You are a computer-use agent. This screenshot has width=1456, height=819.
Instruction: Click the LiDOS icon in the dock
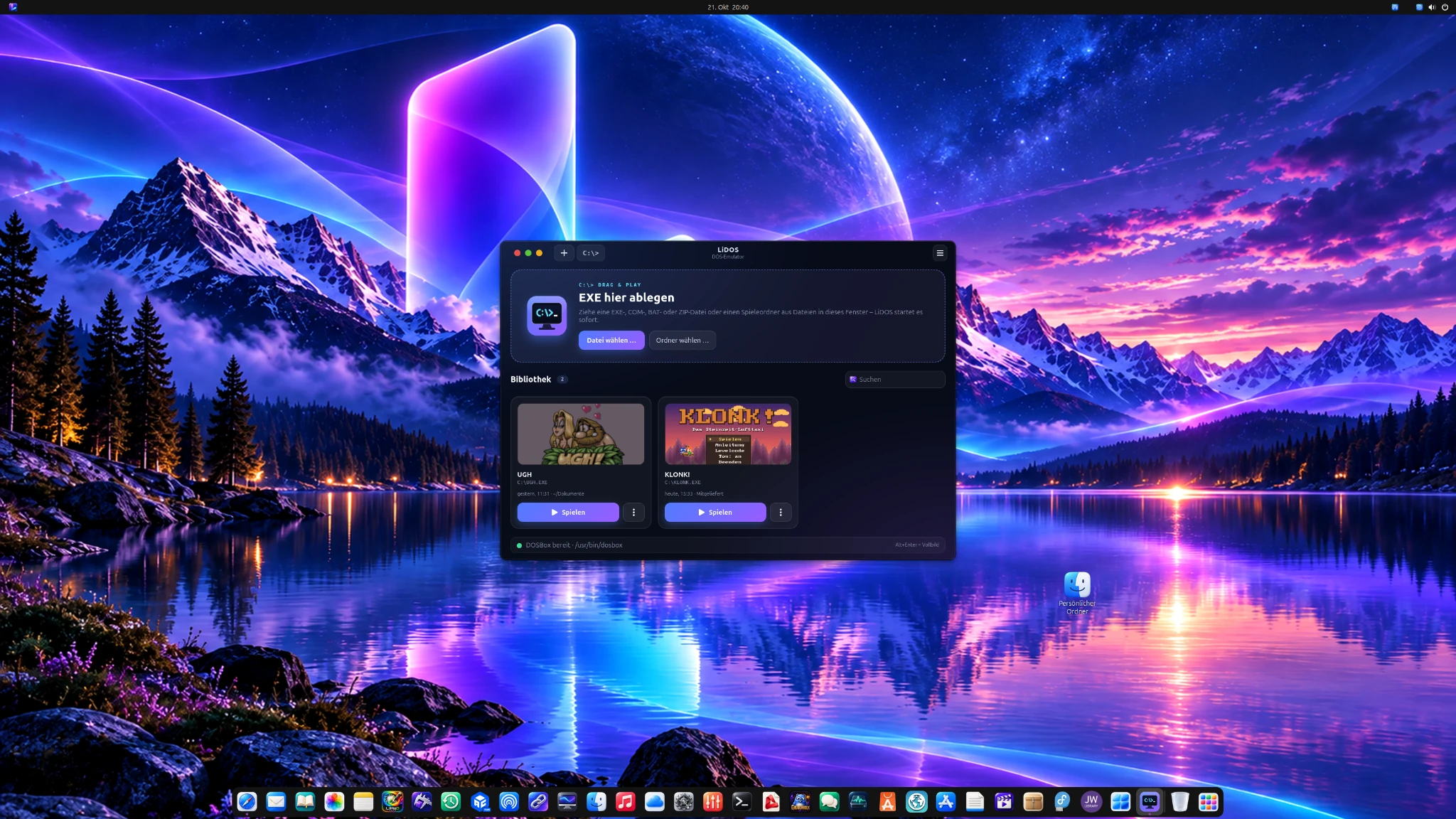(x=1150, y=802)
